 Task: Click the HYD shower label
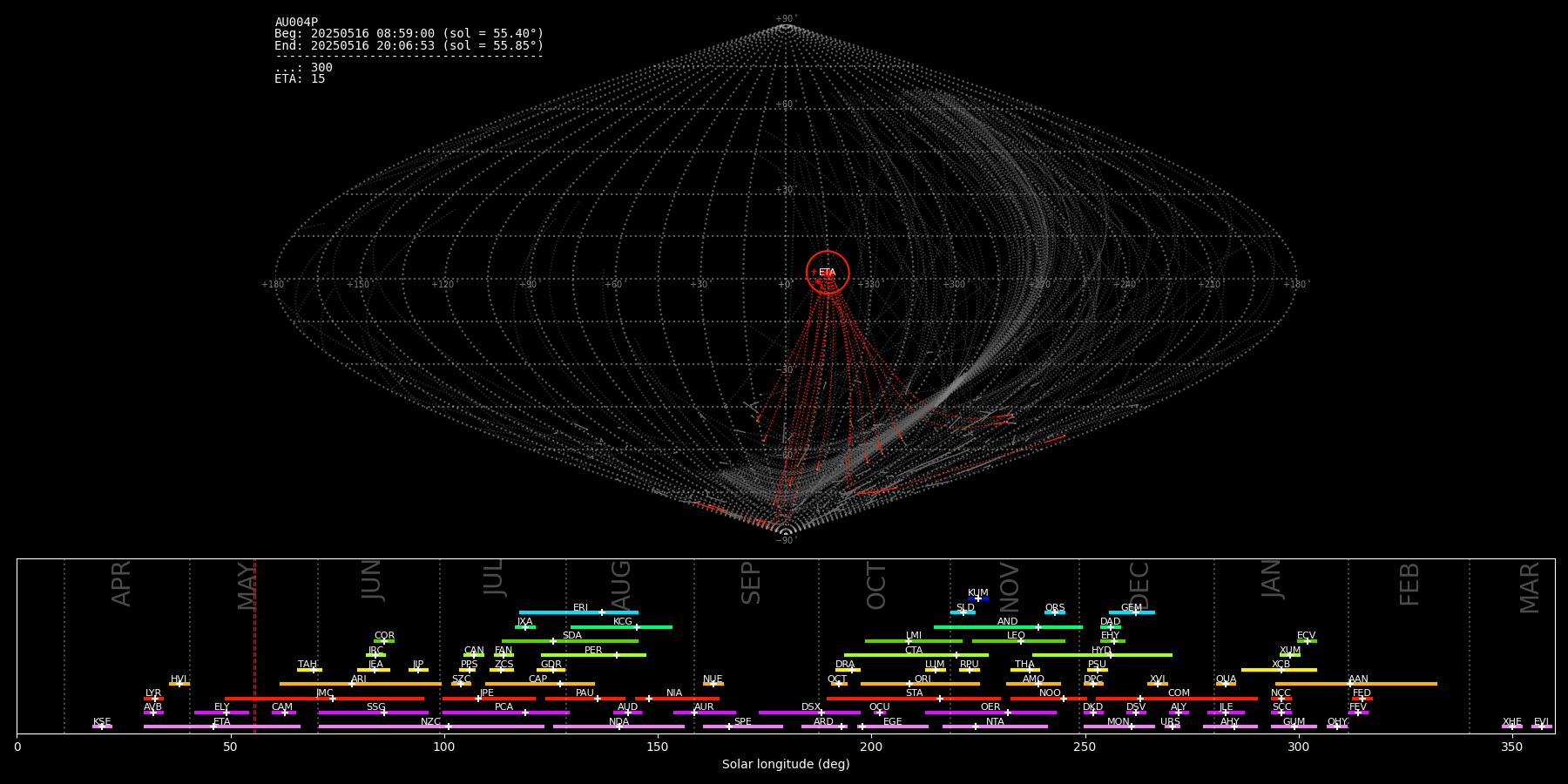pyautogui.click(x=1101, y=651)
